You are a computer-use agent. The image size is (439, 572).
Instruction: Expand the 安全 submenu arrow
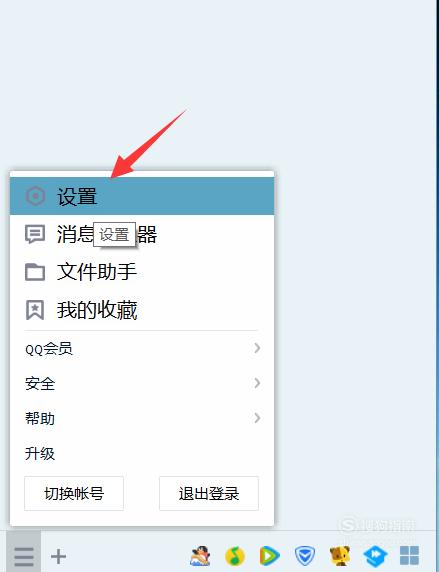[x=257, y=383]
